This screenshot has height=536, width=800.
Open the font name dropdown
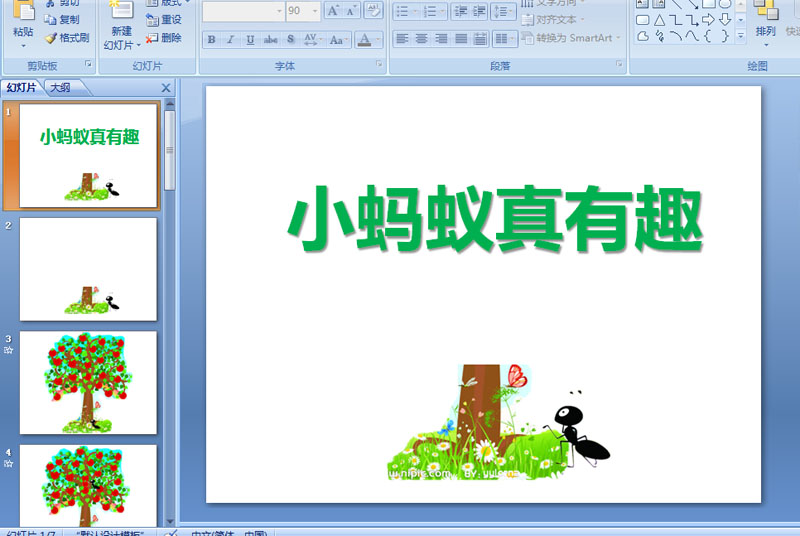coord(278,11)
